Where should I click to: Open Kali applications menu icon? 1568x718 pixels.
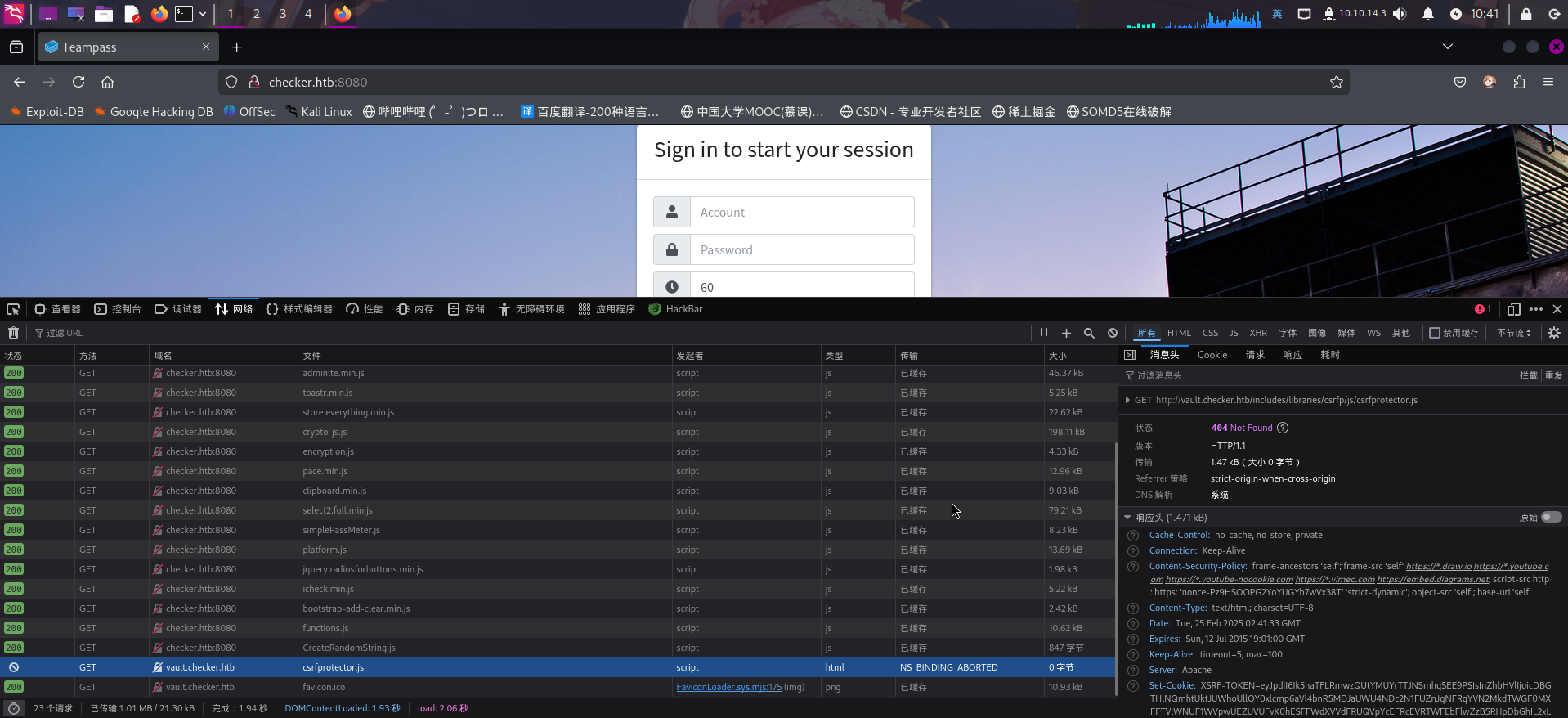[14, 13]
